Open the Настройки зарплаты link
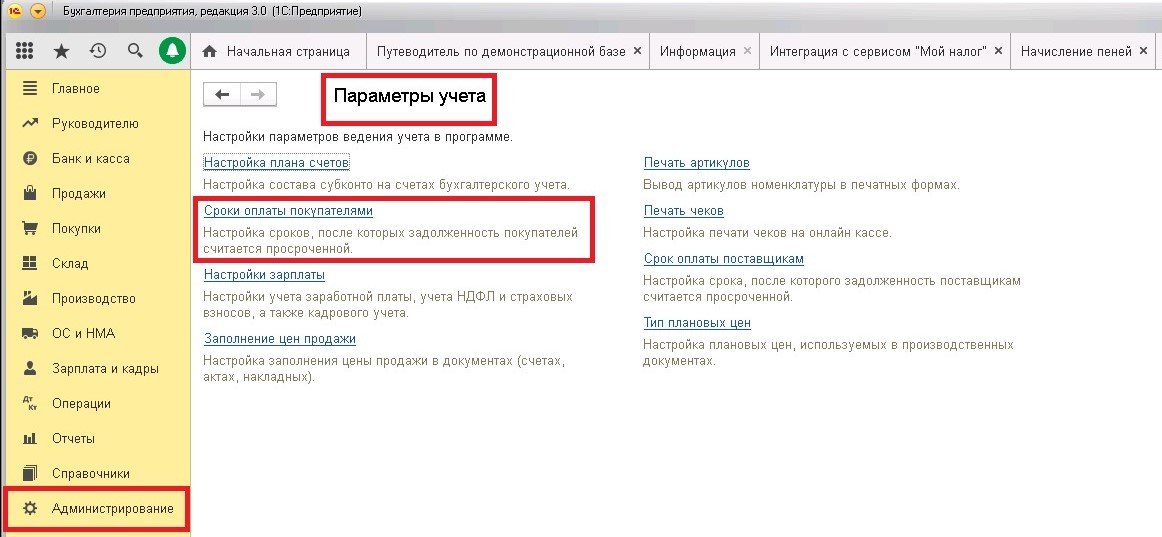The height and width of the screenshot is (537, 1162). (264, 275)
